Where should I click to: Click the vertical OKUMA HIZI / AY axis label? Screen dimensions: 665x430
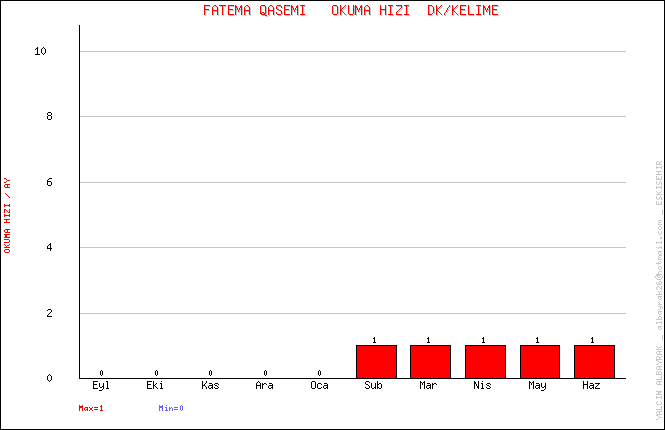coord(8,215)
